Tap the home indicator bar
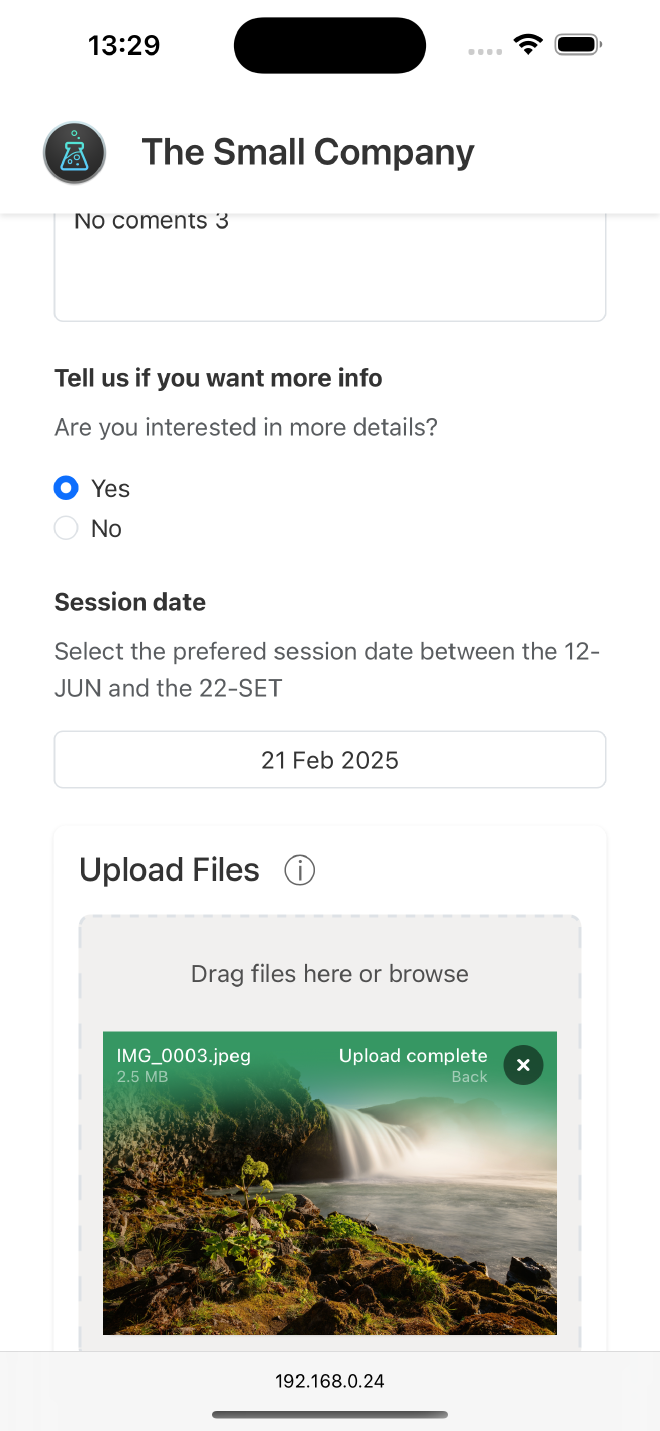Screen dimensions: 660x1431 click(x=330, y=1414)
